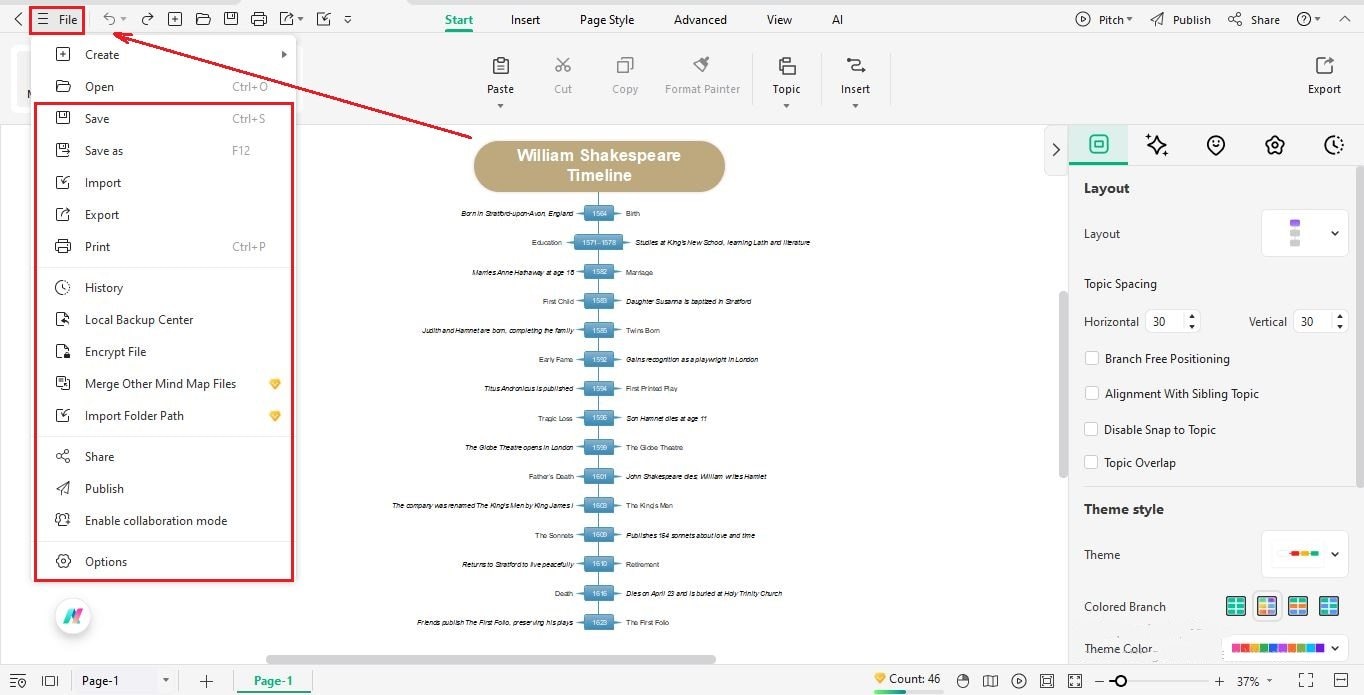Click the fit to window icon in status bar
The width and height of the screenshot is (1364, 695).
1046,681
